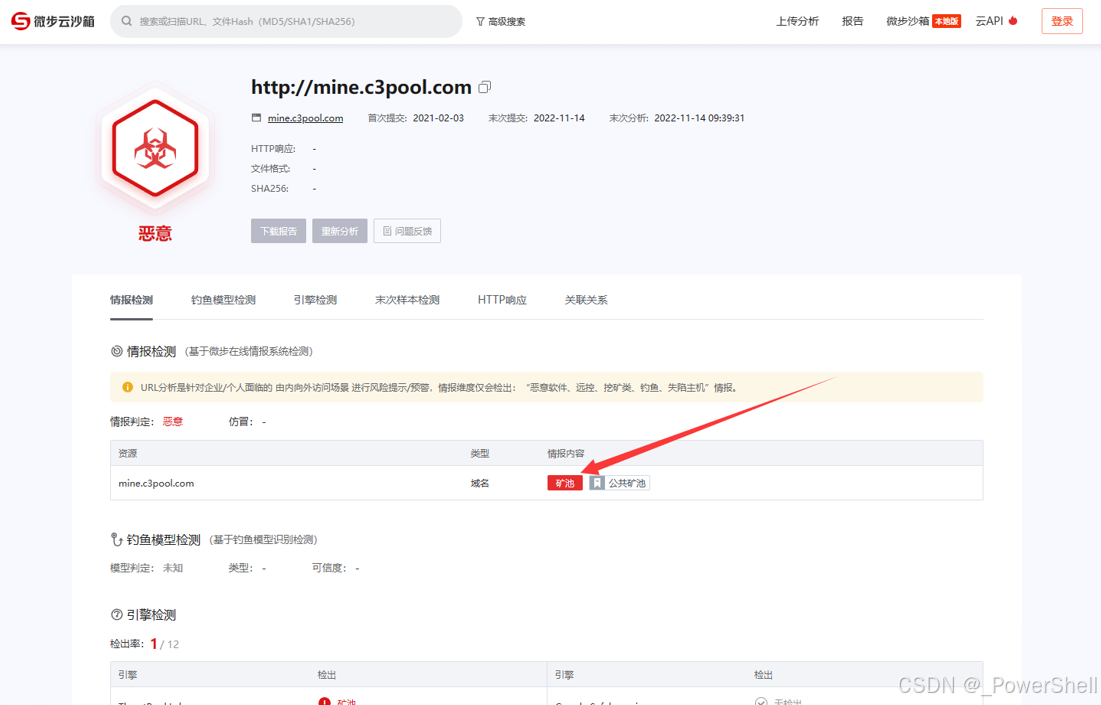
Task: Switch to the 钓鱼模型检测 tab
Action: pos(223,300)
